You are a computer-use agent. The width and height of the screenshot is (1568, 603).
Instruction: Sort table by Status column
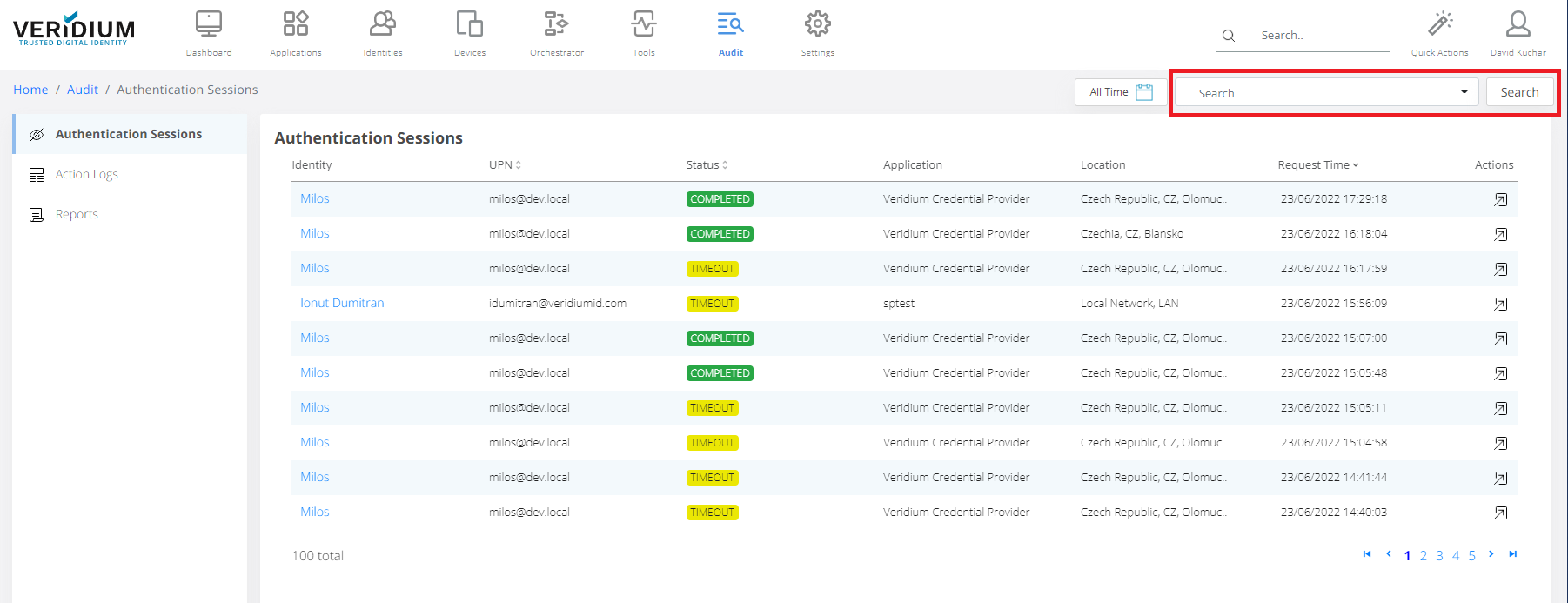point(707,165)
